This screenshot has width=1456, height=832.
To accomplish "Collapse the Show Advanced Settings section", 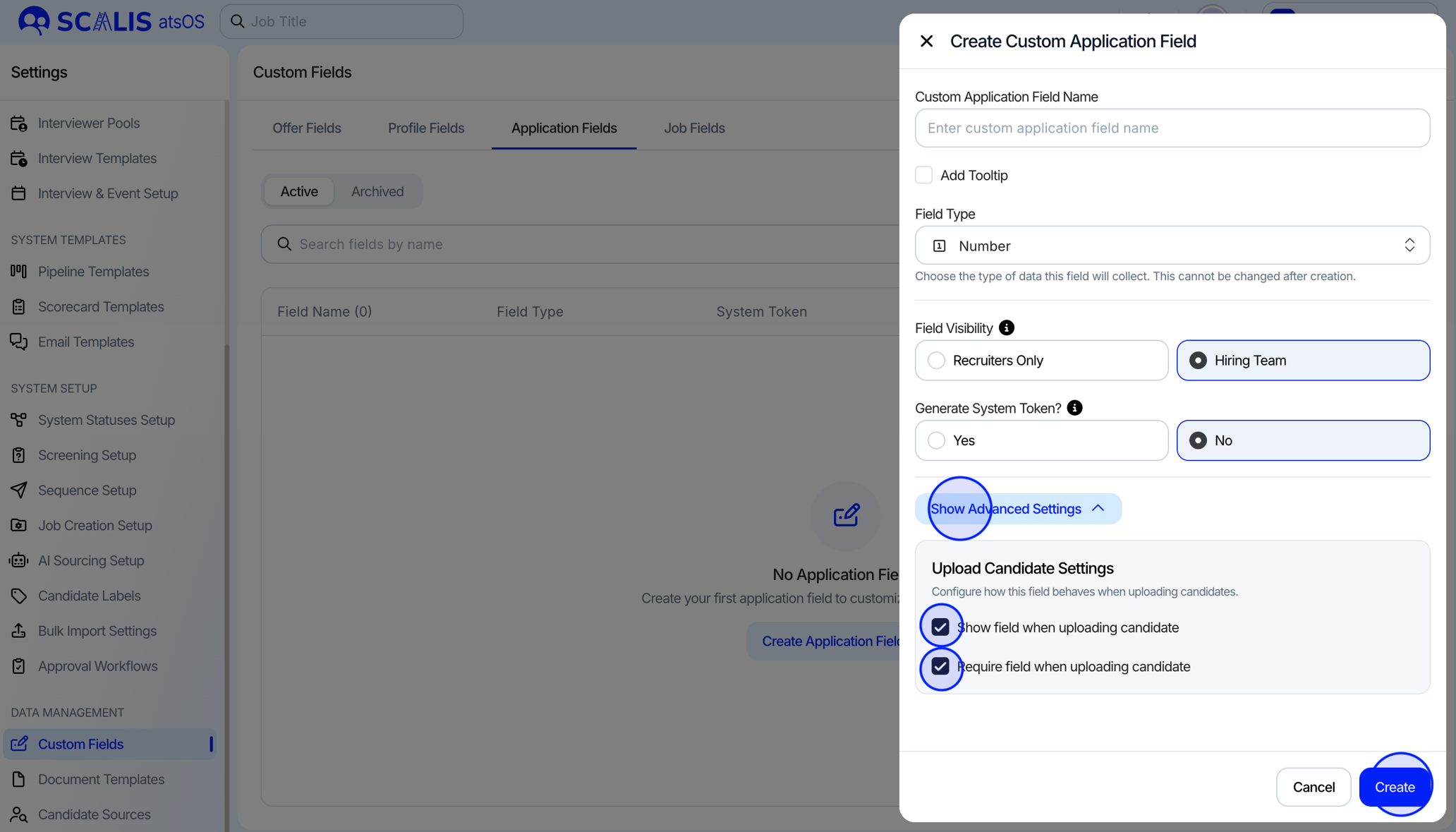I will (1018, 509).
